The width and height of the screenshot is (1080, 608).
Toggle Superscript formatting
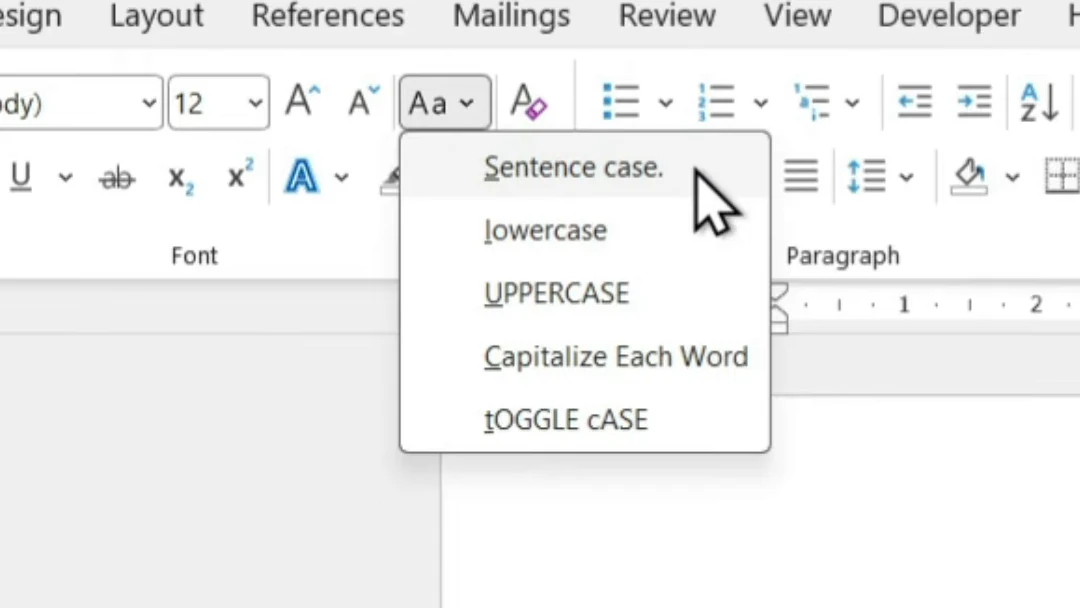tap(240, 175)
